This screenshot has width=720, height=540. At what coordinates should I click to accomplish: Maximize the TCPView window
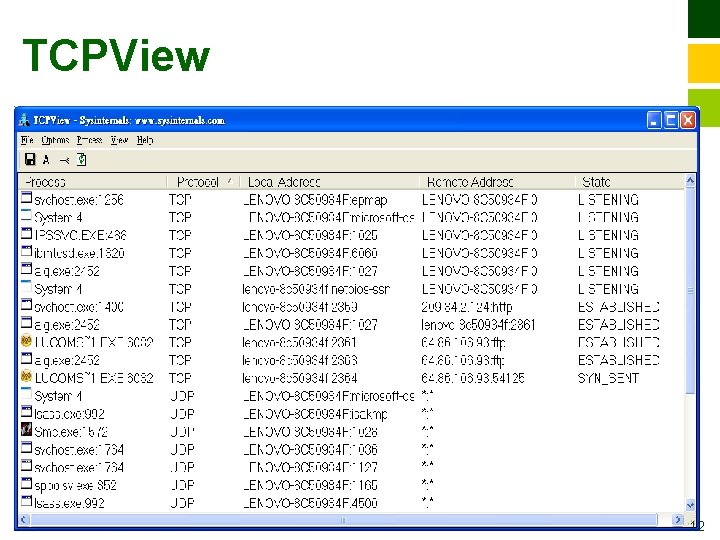[671, 120]
